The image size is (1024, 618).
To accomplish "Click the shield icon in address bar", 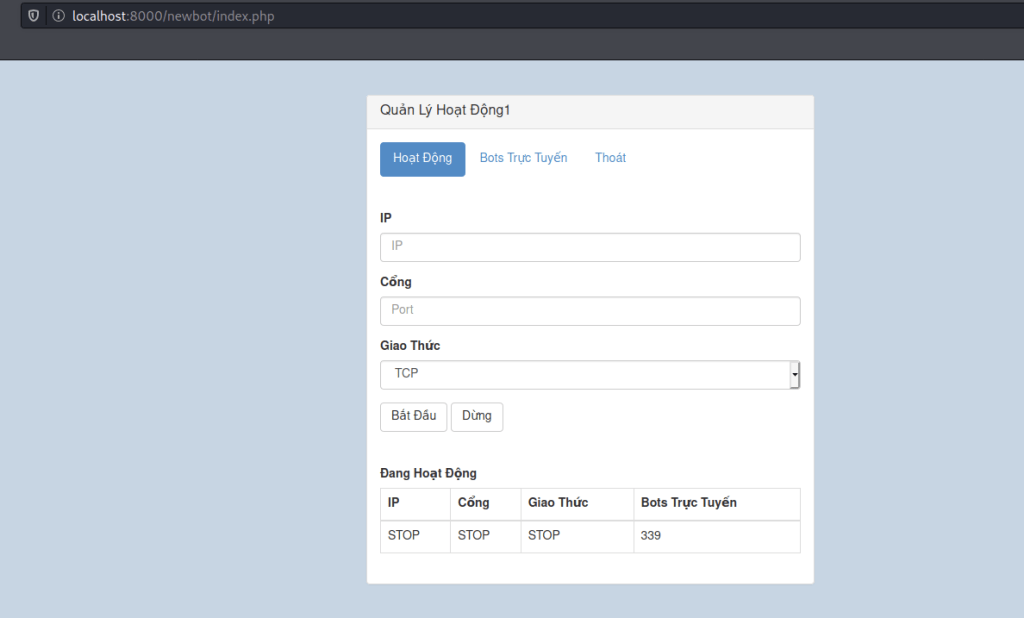I will coord(34,16).
